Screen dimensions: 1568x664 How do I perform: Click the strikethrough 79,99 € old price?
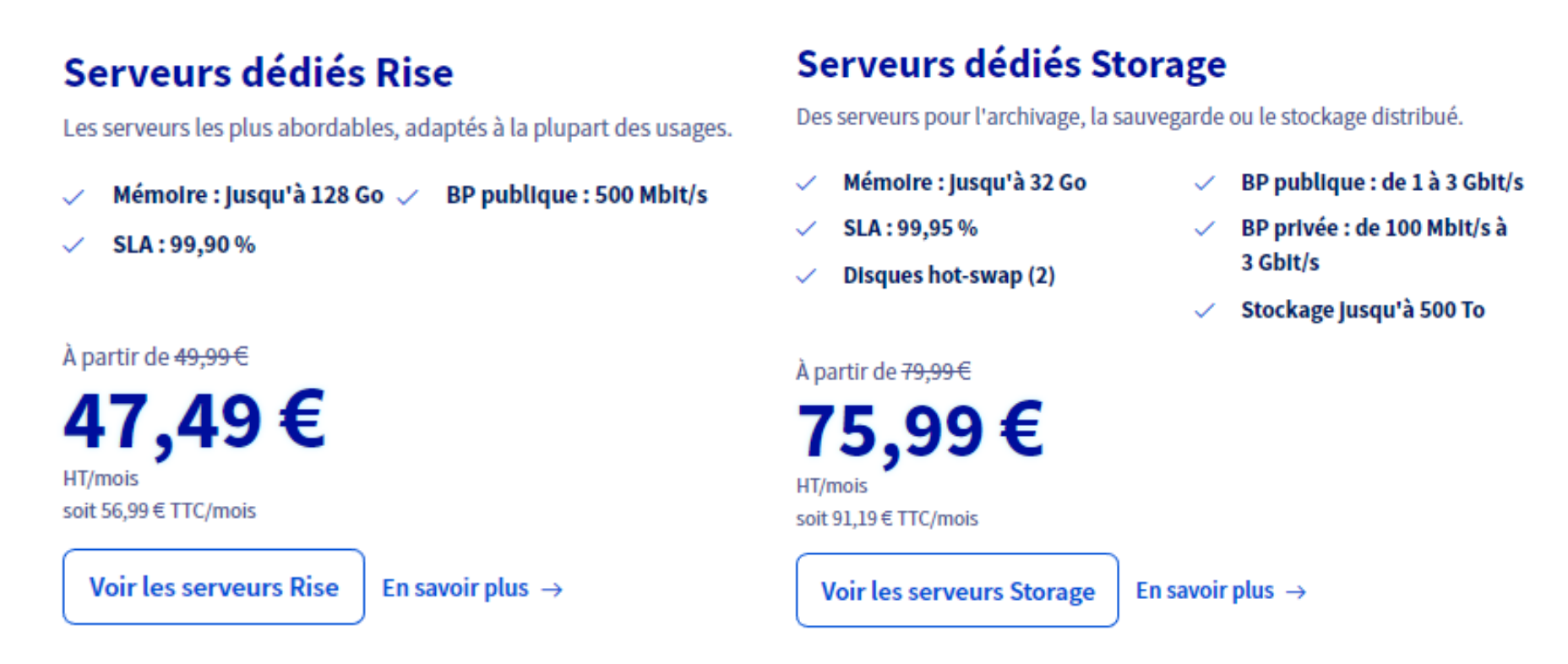(936, 372)
